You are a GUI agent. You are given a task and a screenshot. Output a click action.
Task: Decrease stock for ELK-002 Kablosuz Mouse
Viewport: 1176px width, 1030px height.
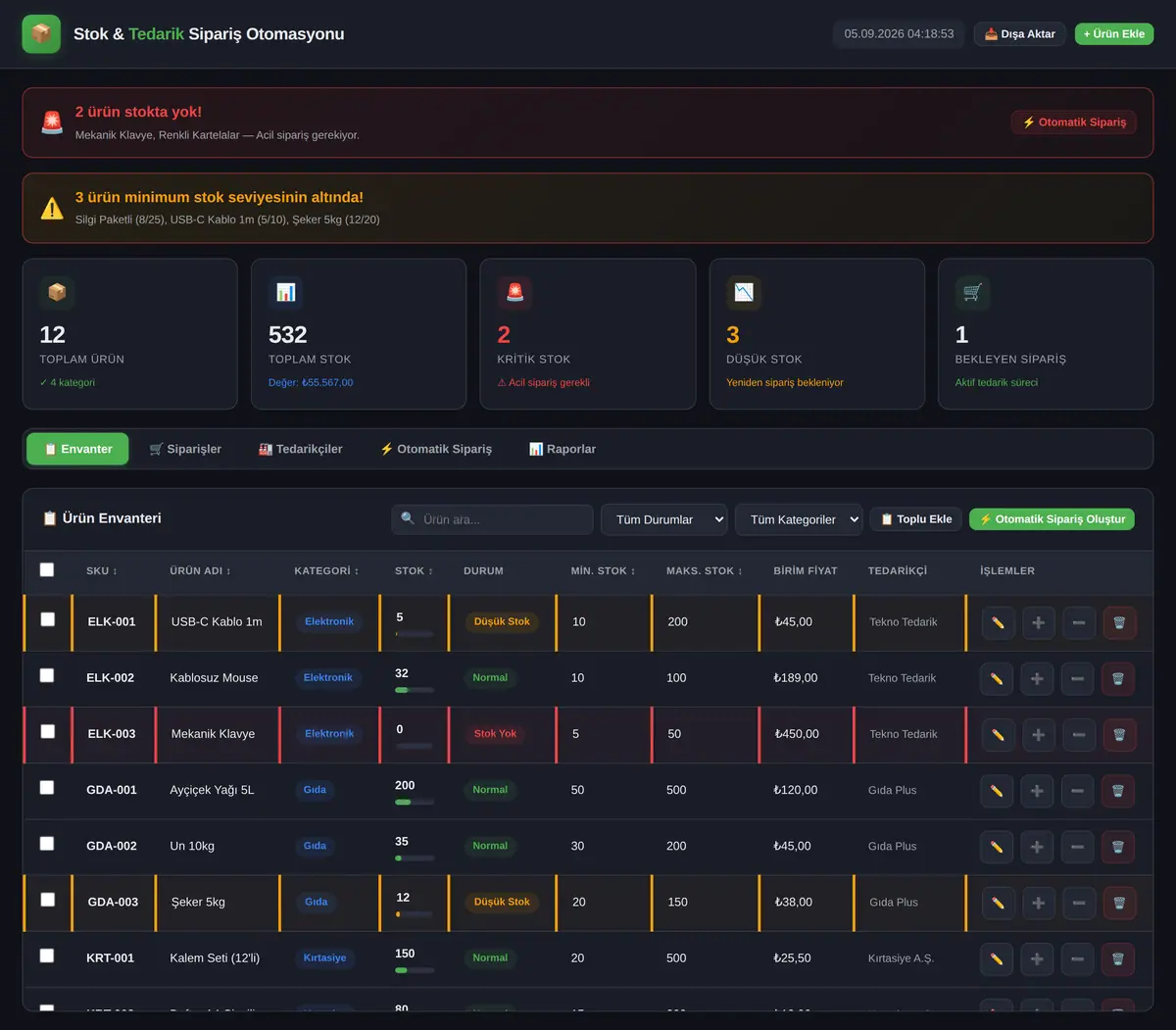click(x=1078, y=678)
